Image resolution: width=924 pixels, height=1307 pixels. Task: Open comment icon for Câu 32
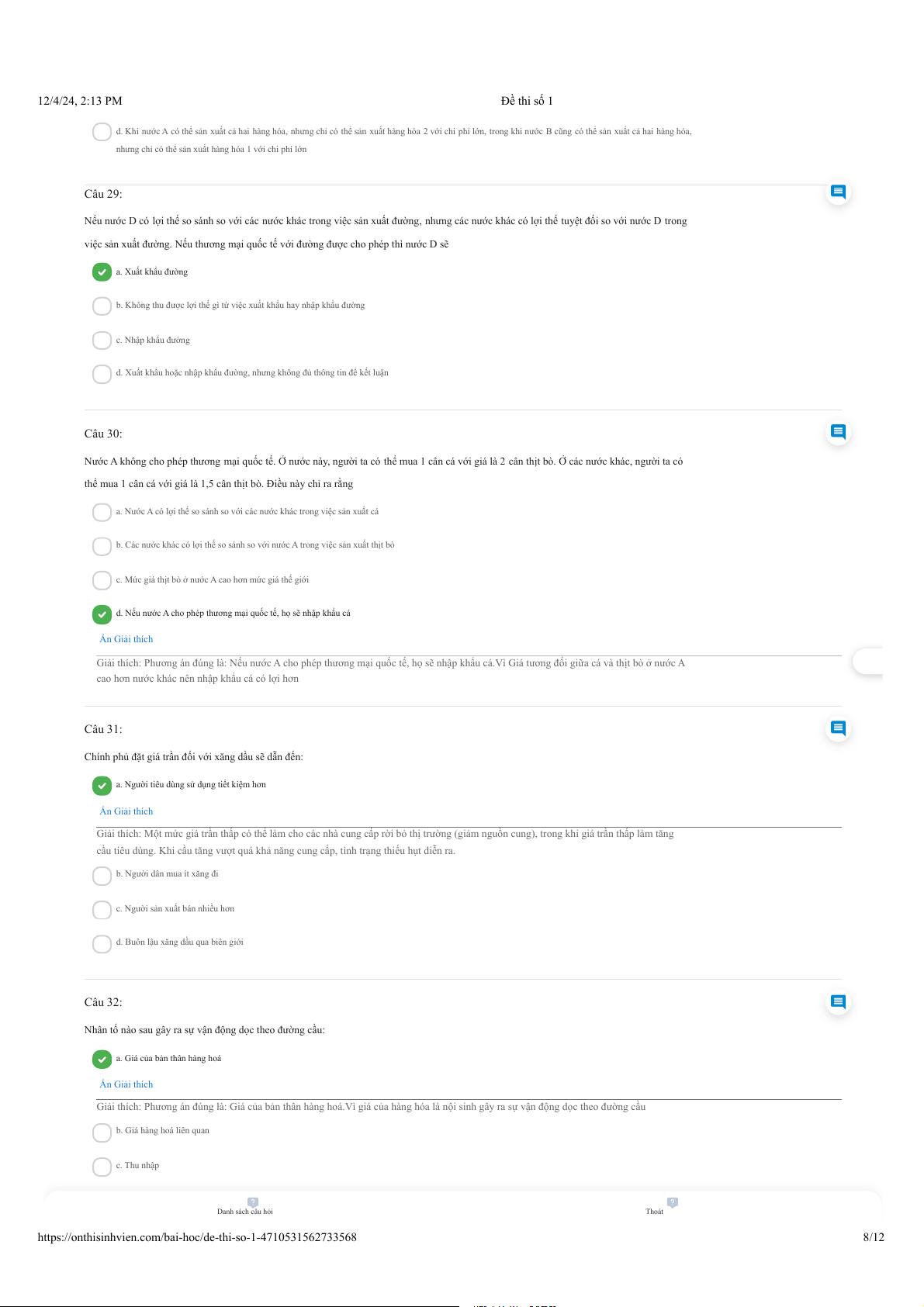(838, 1001)
